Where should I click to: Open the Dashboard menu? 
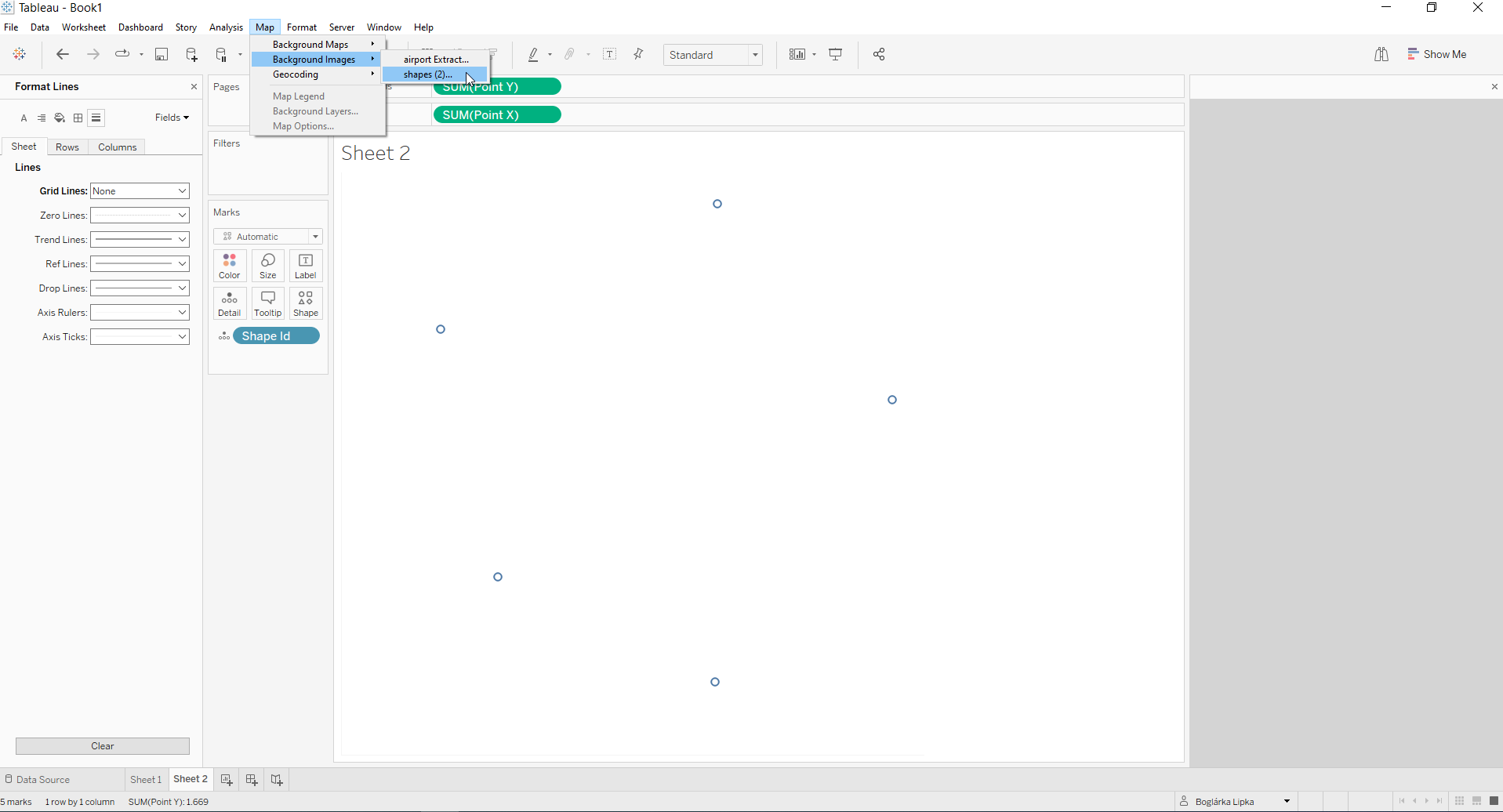click(x=141, y=27)
